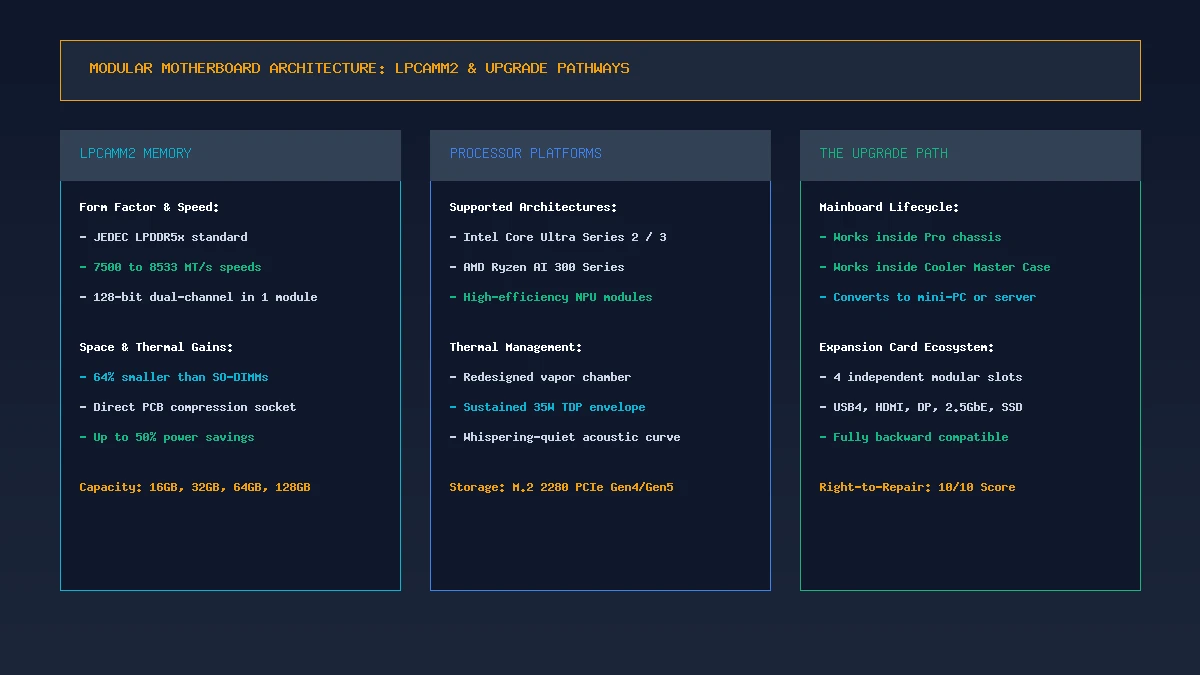Click the 'Form Factor & Speed:' heading
The height and width of the screenshot is (675, 1200).
[x=149, y=207]
